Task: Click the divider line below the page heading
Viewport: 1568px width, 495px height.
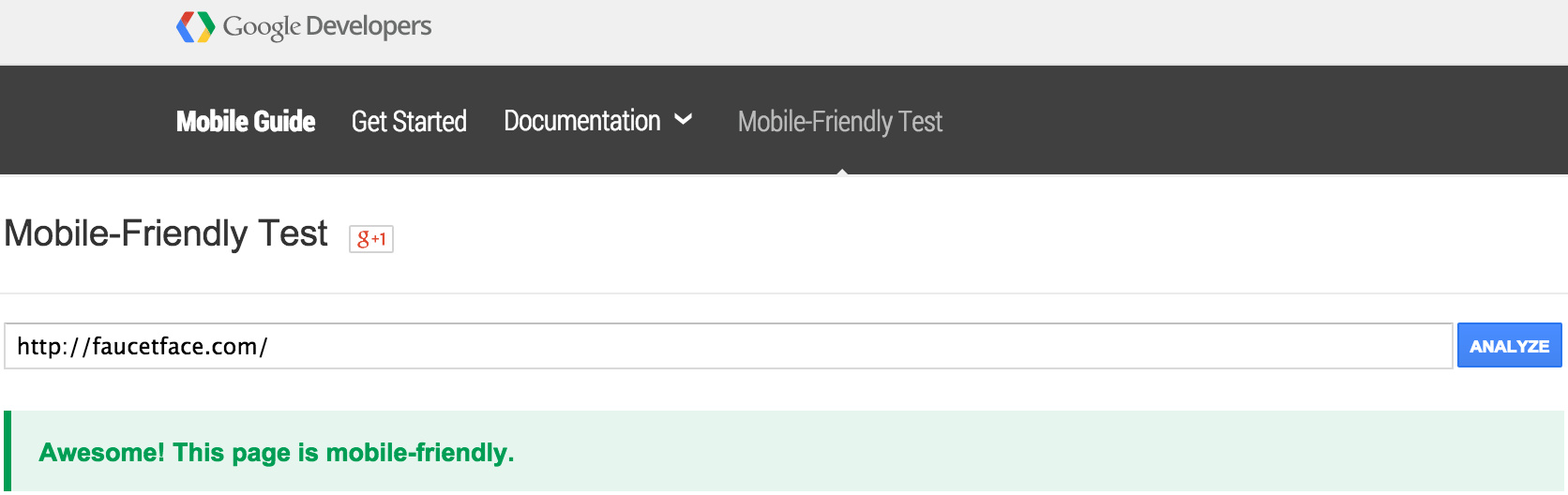Action: point(784,293)
